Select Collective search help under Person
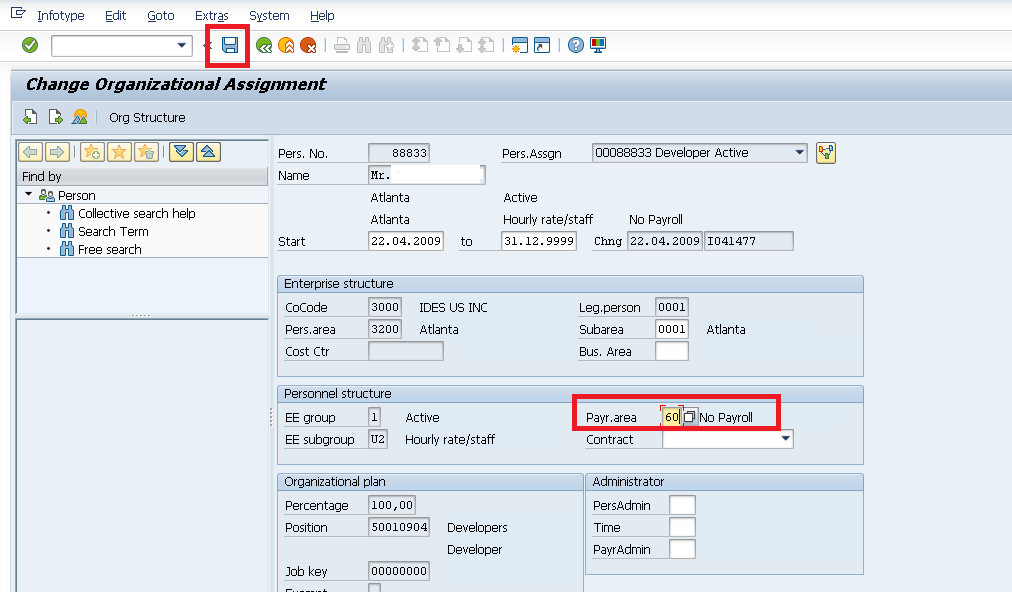The image size is (1012, 592). pos(136,213)
